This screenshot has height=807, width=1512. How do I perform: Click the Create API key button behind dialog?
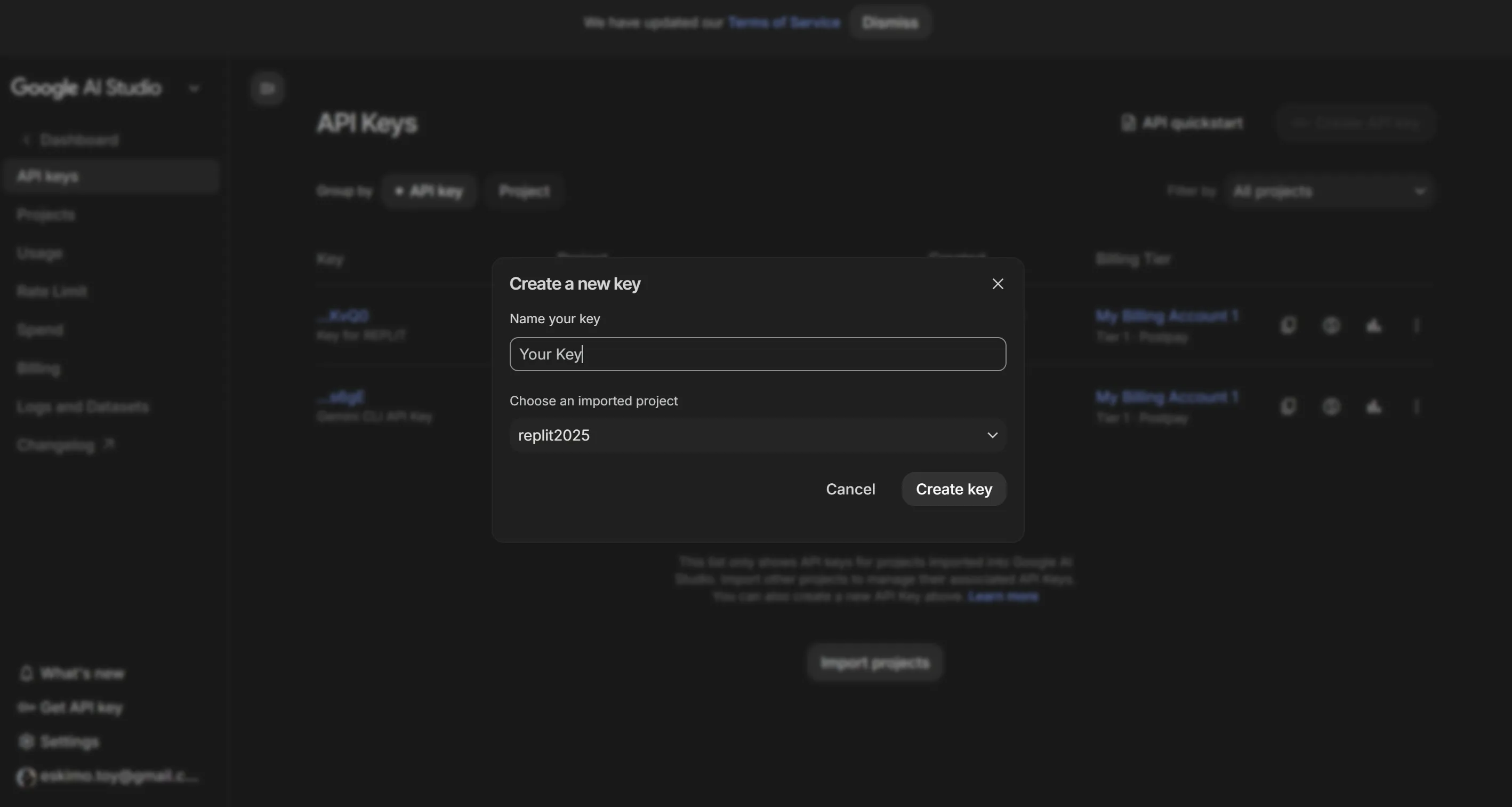click(x=1355, y=123)
